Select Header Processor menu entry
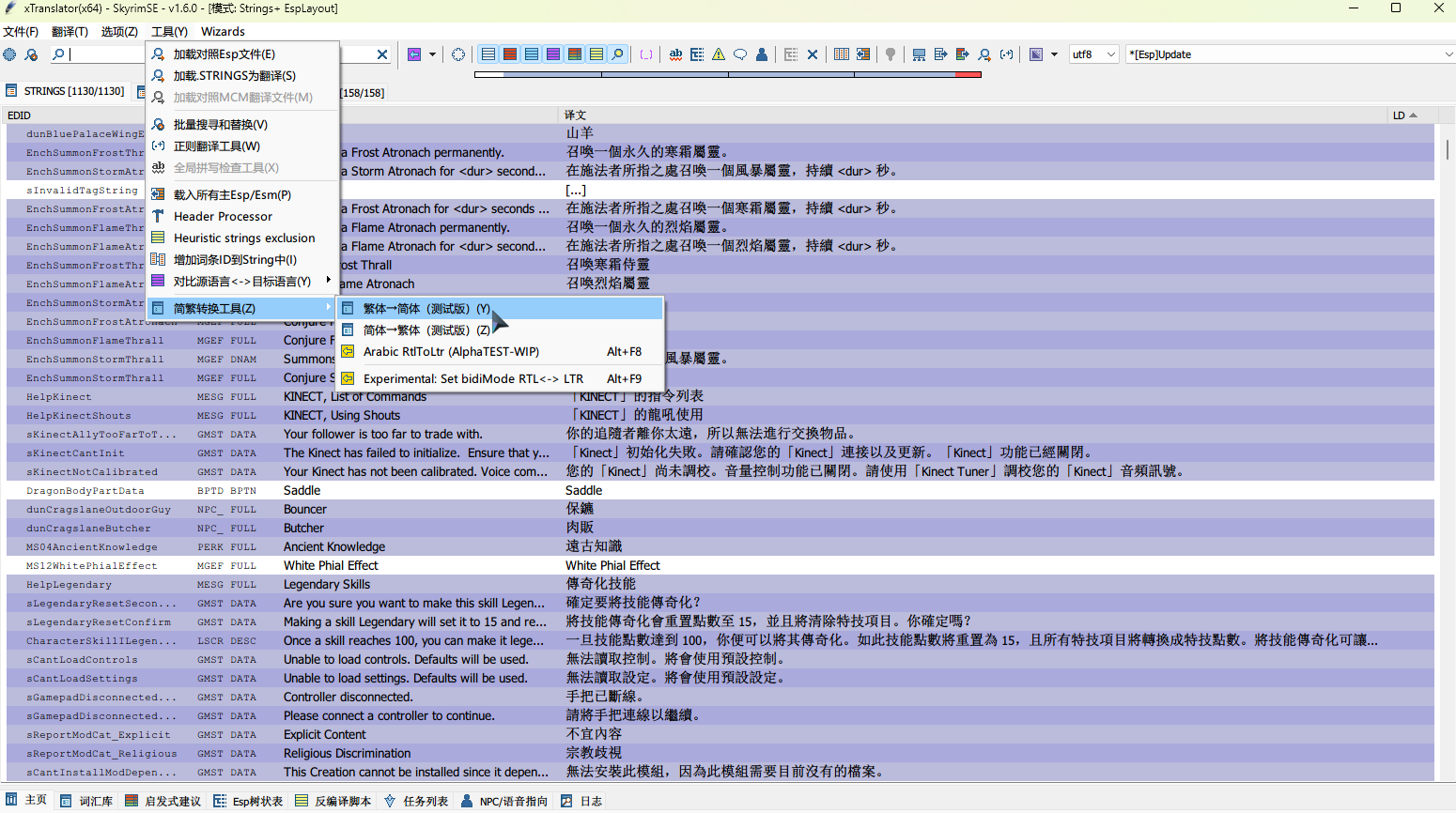Viewport: 1456px width, 813px height. pos(242,217)
